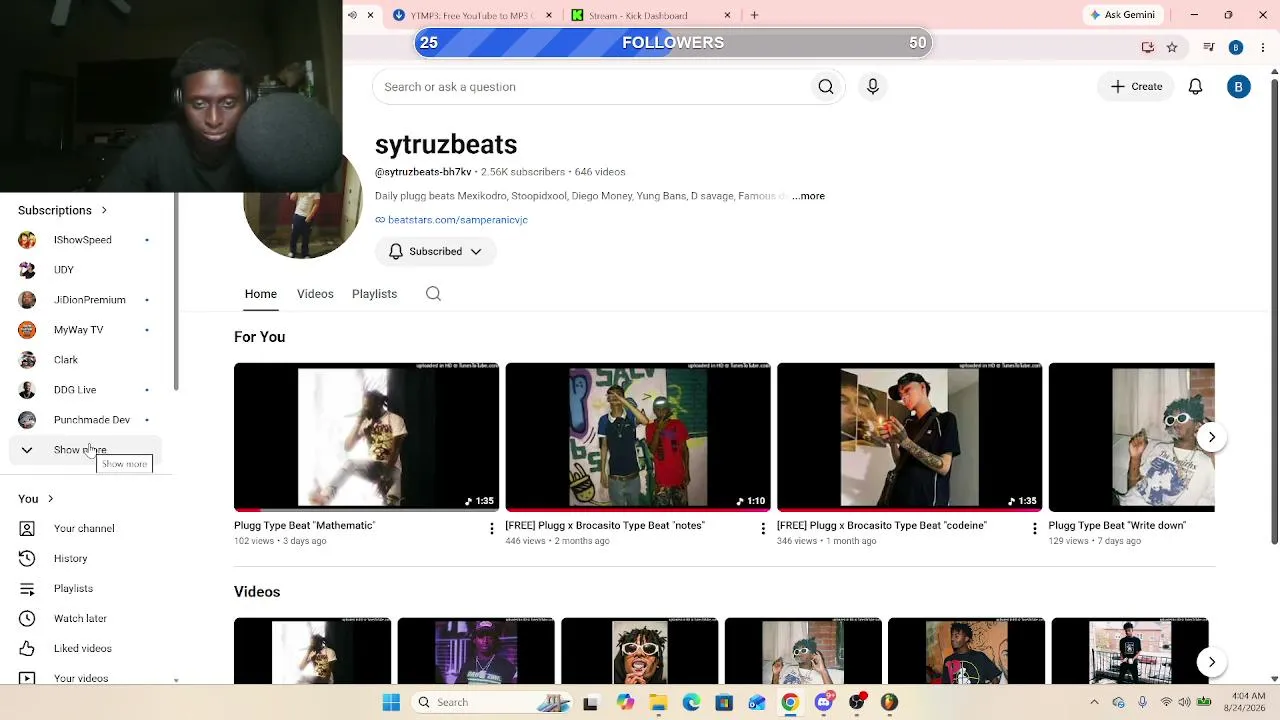Click the Create button
Screen dimensions: 1280x720
(1136, 87)
